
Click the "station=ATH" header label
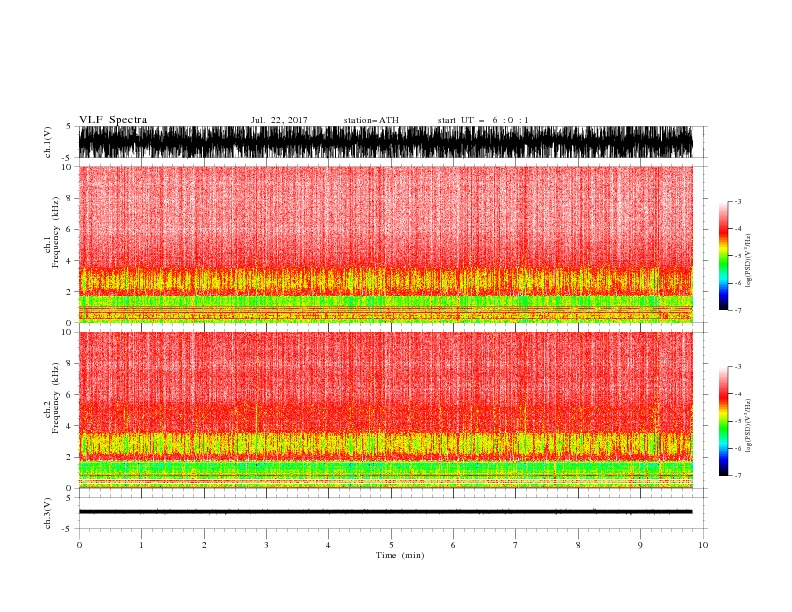click(x=371, y=120)
